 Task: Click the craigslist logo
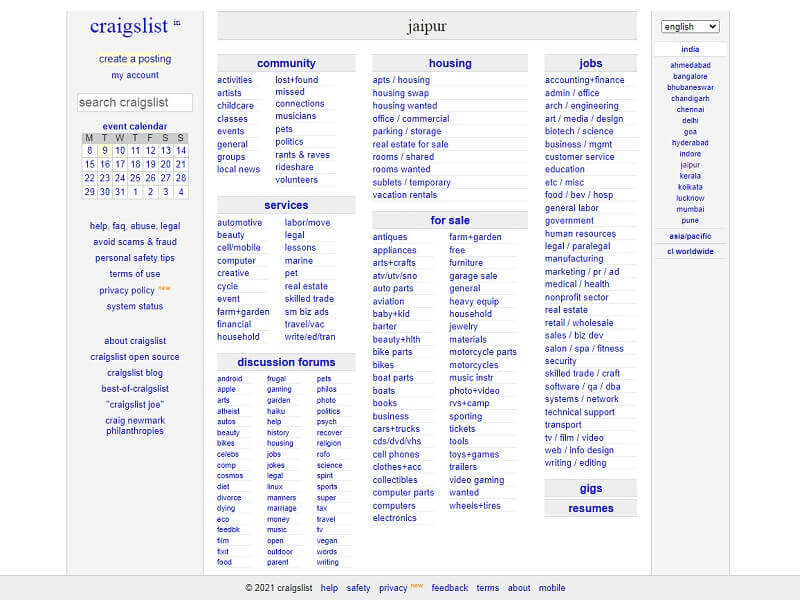pyautogui.click(x=129, y=26)
